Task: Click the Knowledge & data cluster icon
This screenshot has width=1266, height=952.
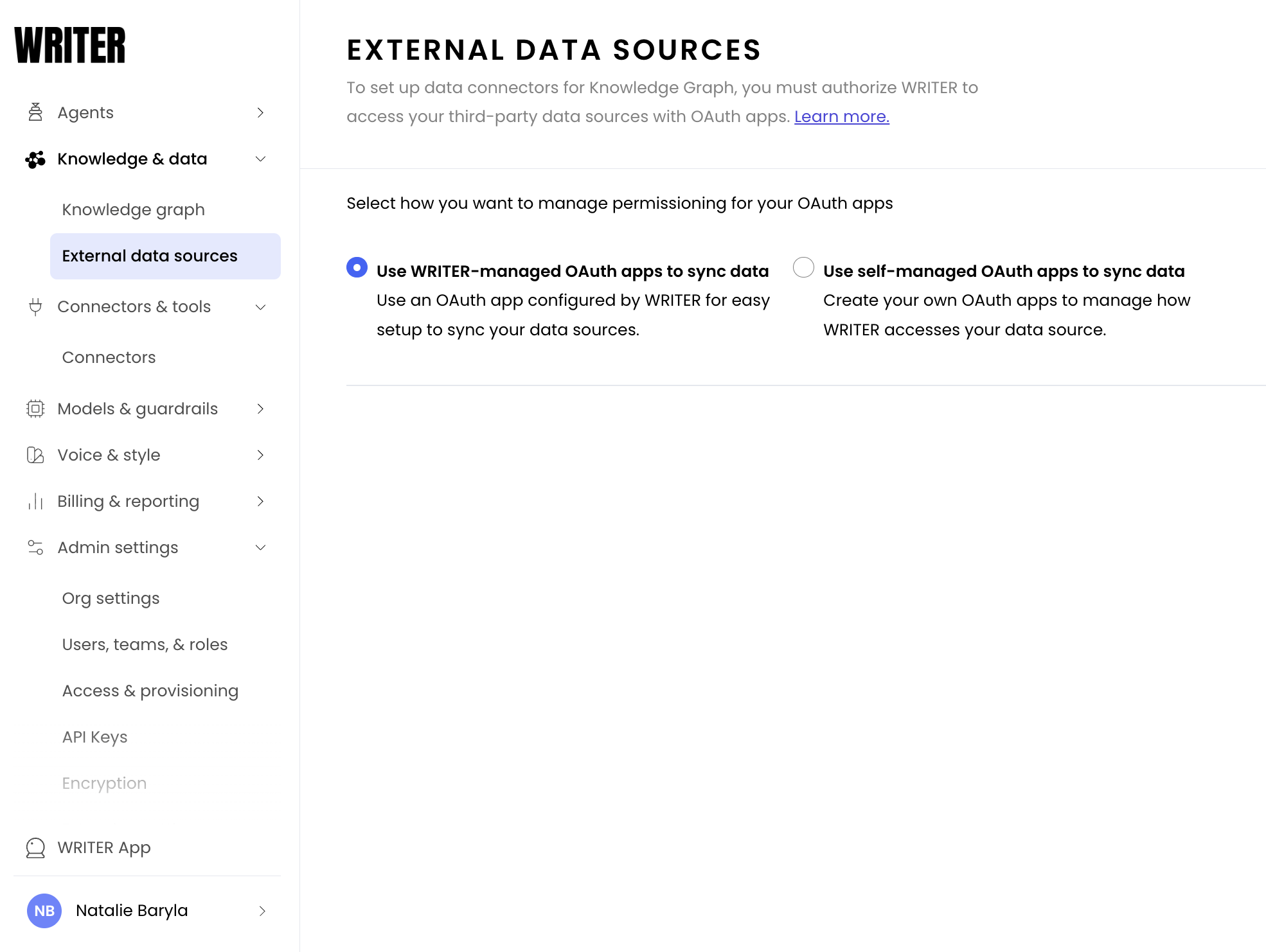Action: [x=35, y=159]
